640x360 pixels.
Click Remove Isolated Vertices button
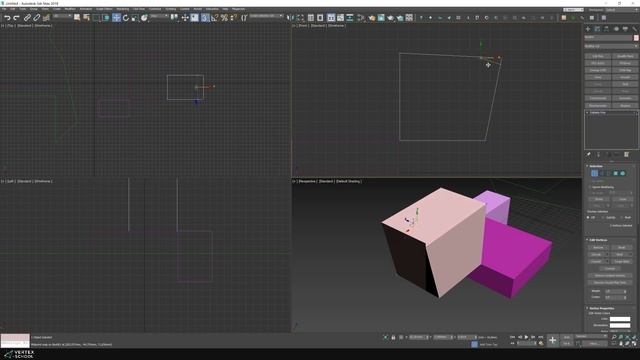[610, 276]
